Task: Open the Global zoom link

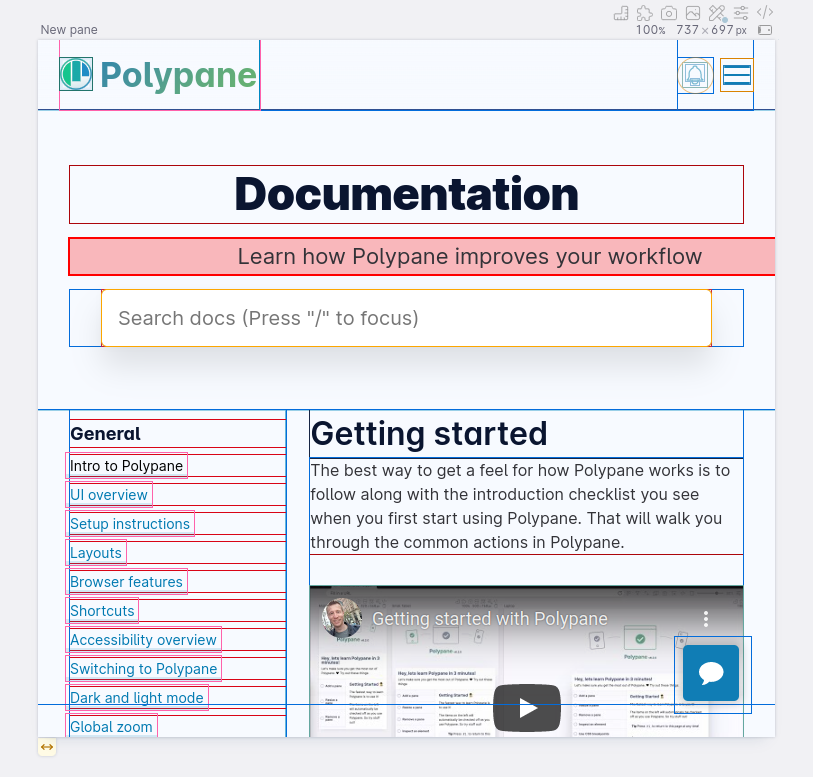Action: point(111,727)
